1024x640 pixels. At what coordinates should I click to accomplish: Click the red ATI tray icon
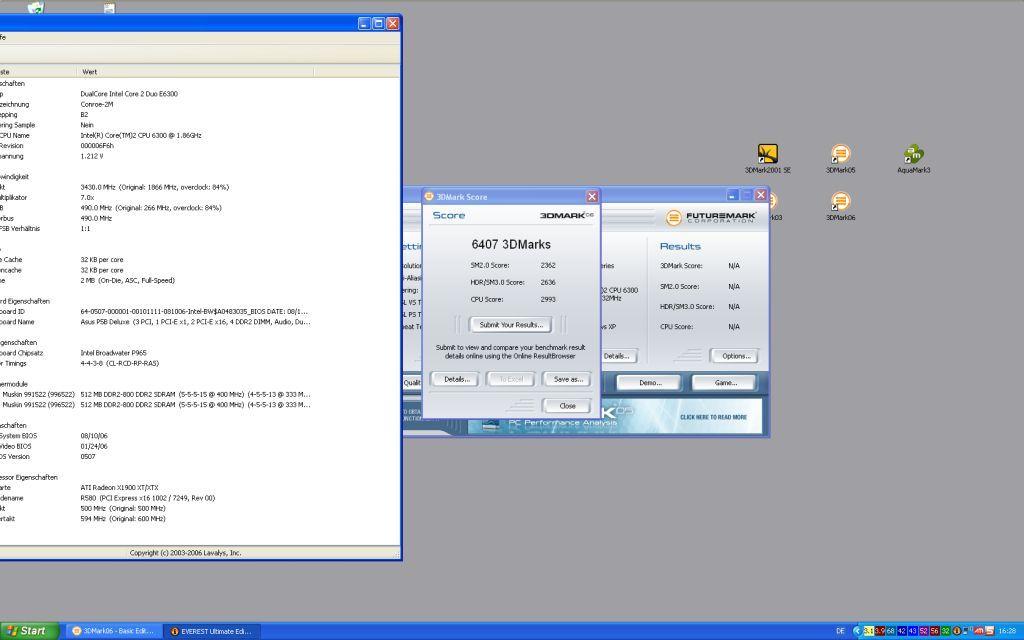(x=978, y=631)
